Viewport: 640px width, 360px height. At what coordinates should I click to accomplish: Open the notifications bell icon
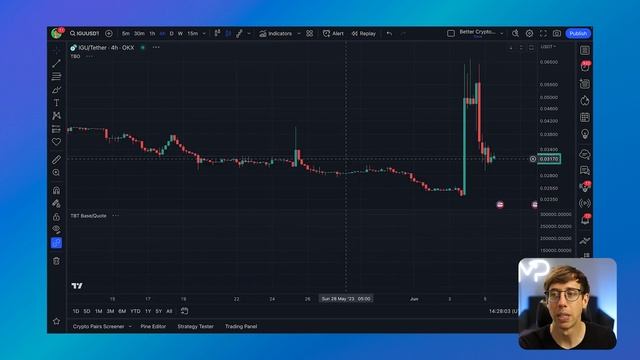coord(585,220)
